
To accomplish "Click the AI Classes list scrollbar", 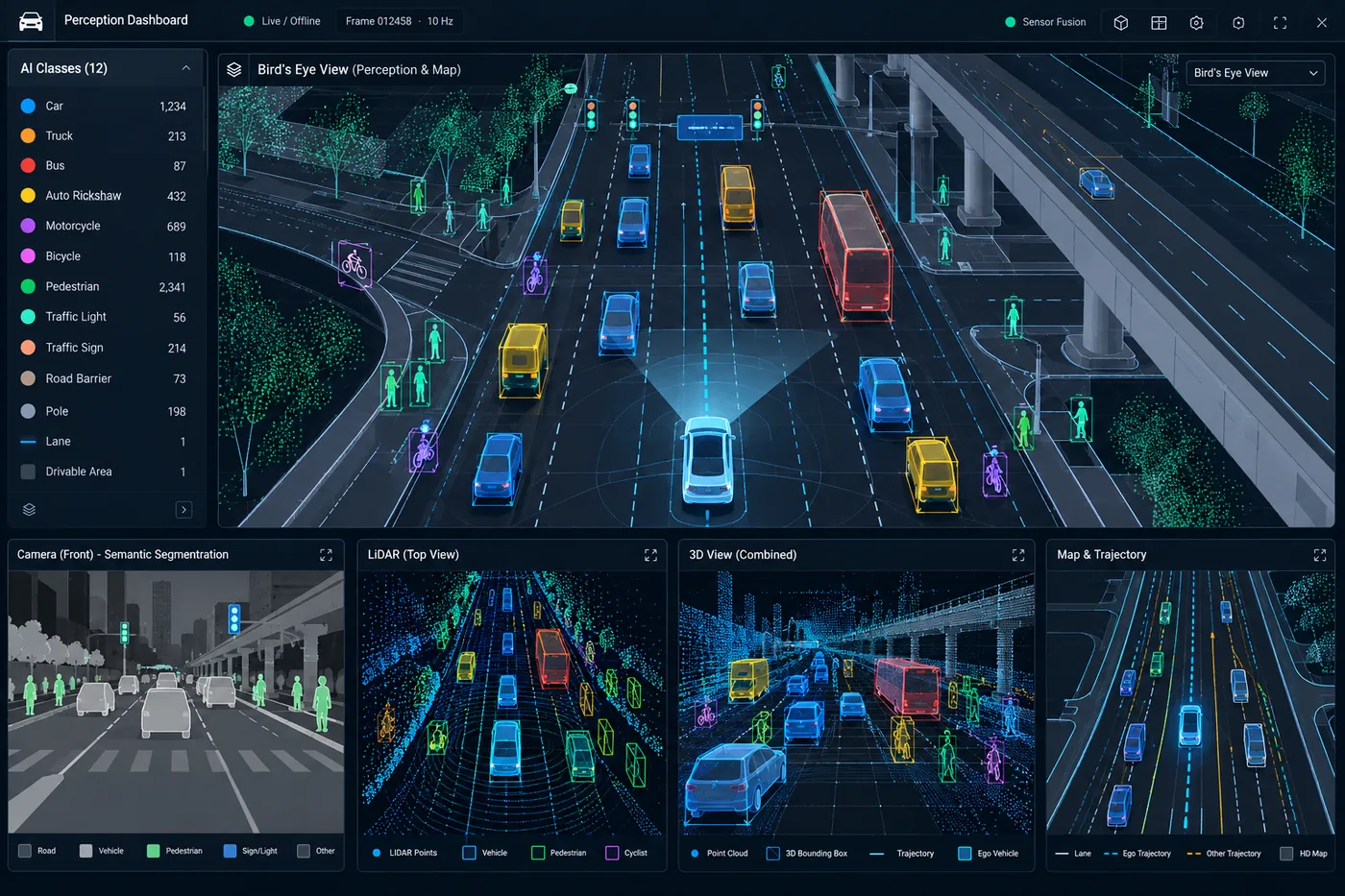I will point(204,120).
